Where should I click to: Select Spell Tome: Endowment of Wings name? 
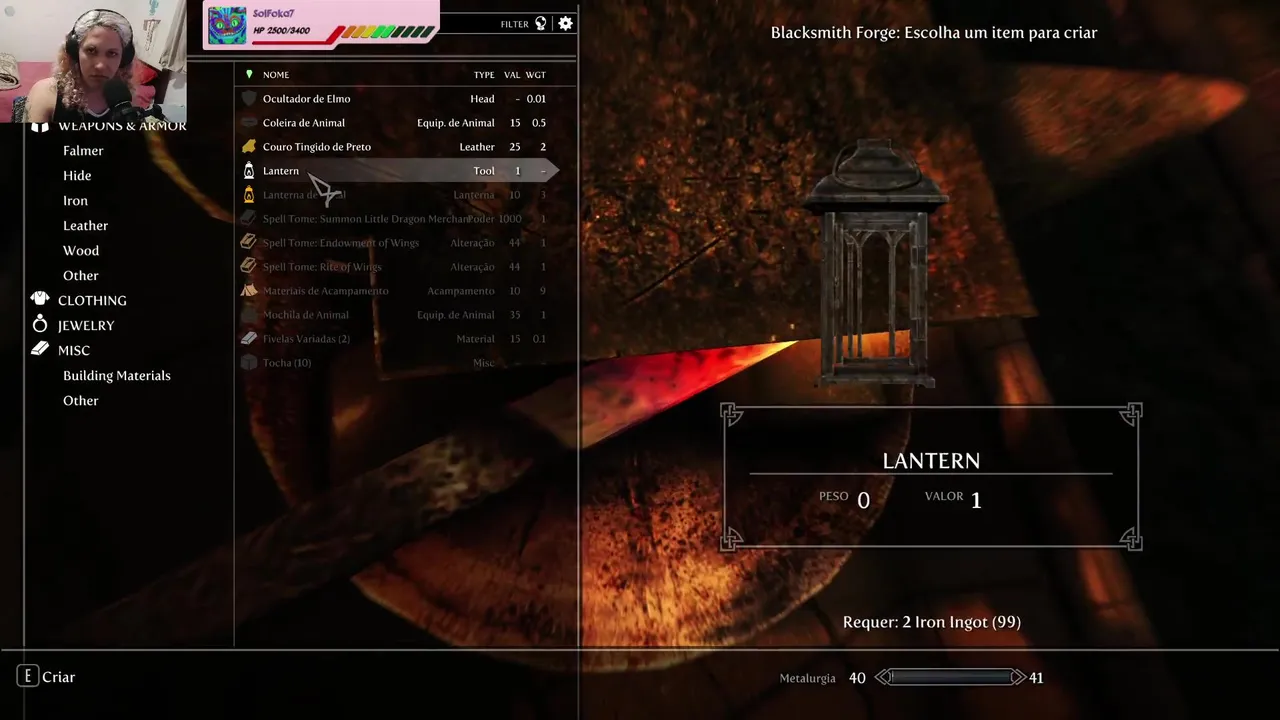tap(341, 243)
